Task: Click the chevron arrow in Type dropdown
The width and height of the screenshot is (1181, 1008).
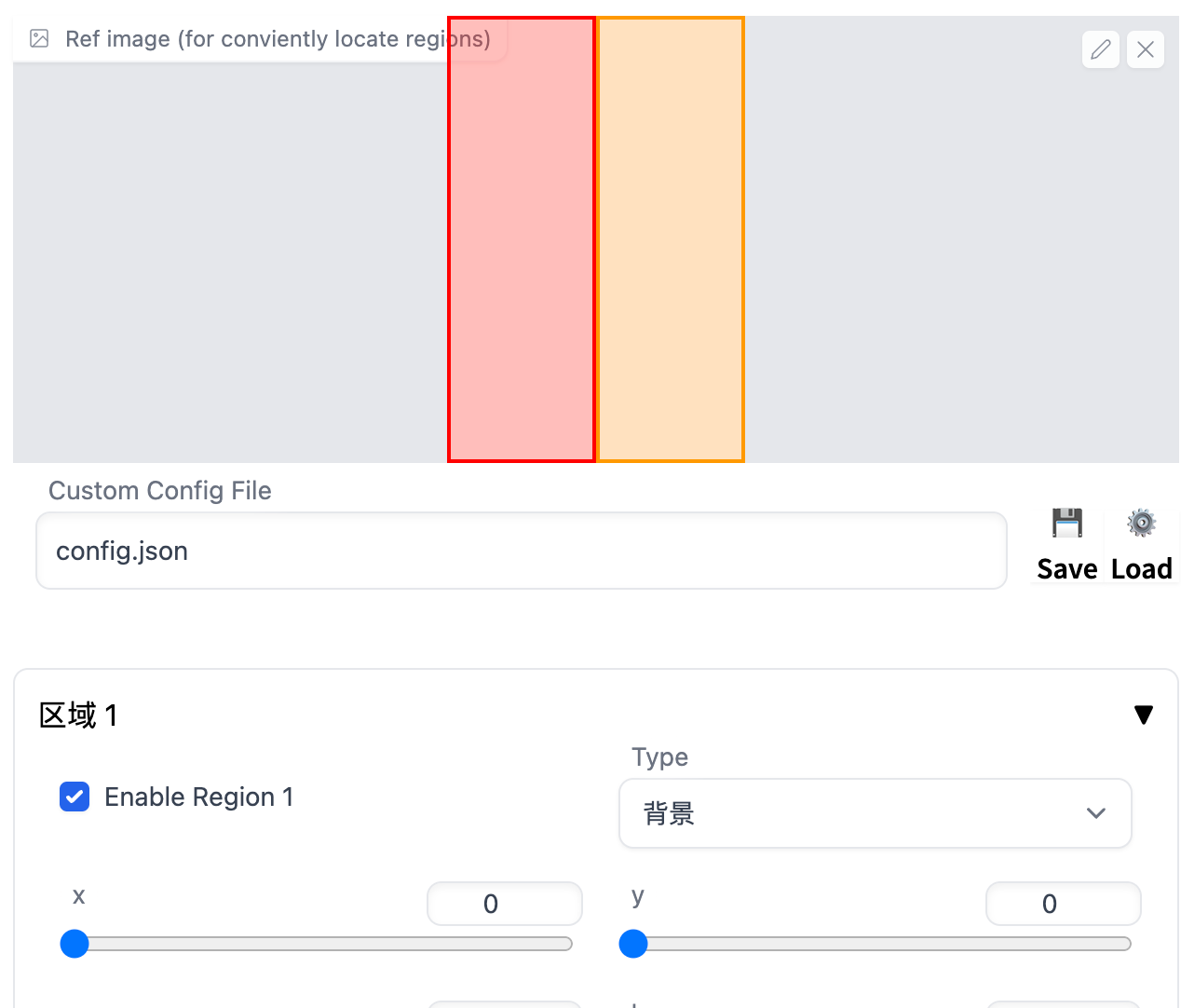Action: [1096, 813]
